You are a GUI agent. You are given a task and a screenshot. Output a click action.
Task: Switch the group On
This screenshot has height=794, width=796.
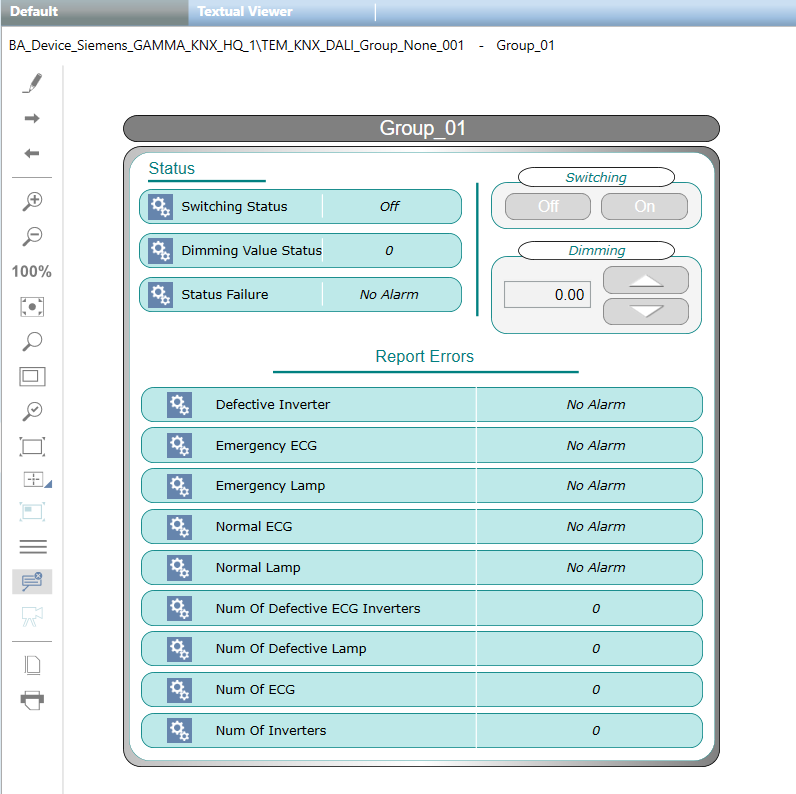click(644, 206)
